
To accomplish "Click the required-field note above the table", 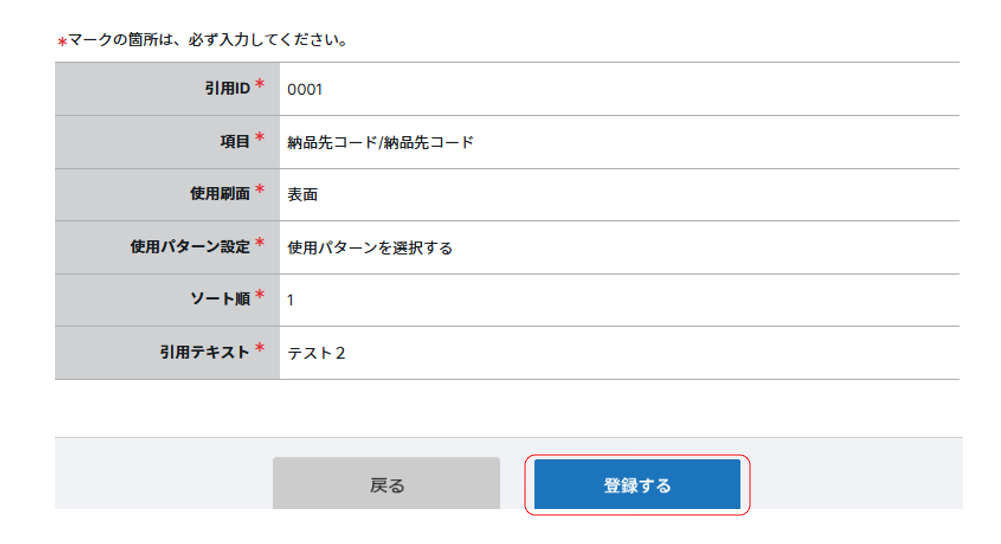I will click(x=202, y=41).
